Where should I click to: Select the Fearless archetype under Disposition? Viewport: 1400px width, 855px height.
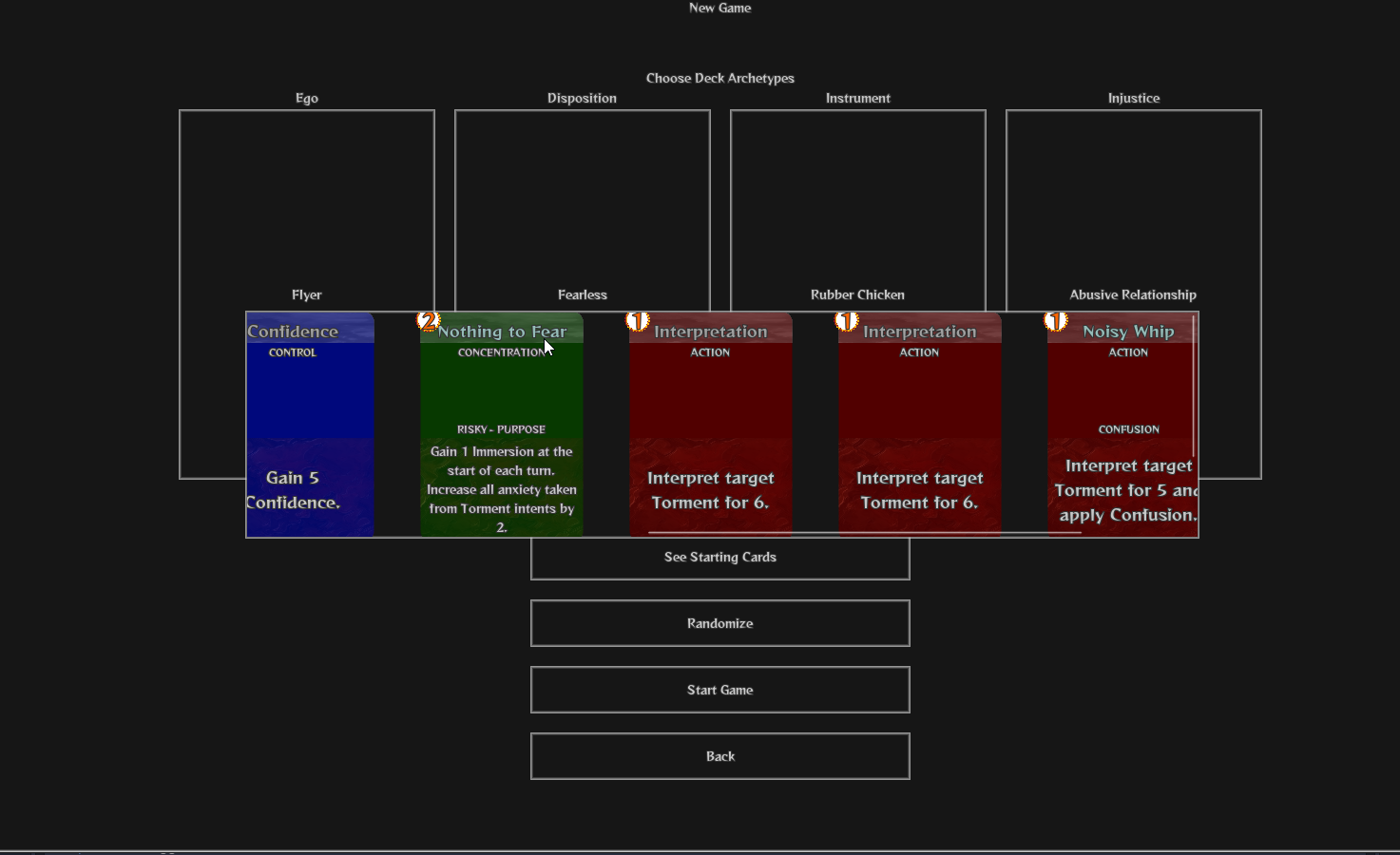pyautogui.click(x=582, y=294)
